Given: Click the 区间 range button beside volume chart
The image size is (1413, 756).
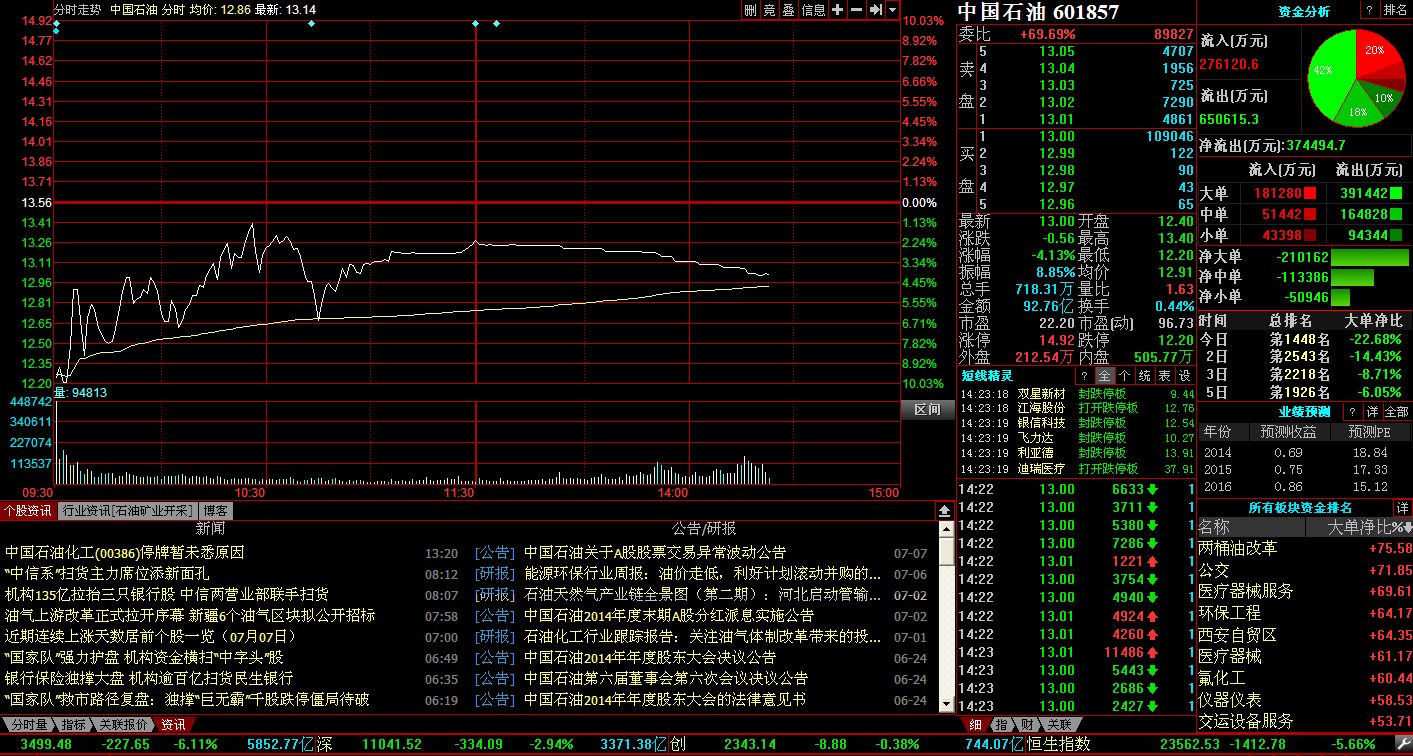Looking at the screenshot, I should point(927,409).
